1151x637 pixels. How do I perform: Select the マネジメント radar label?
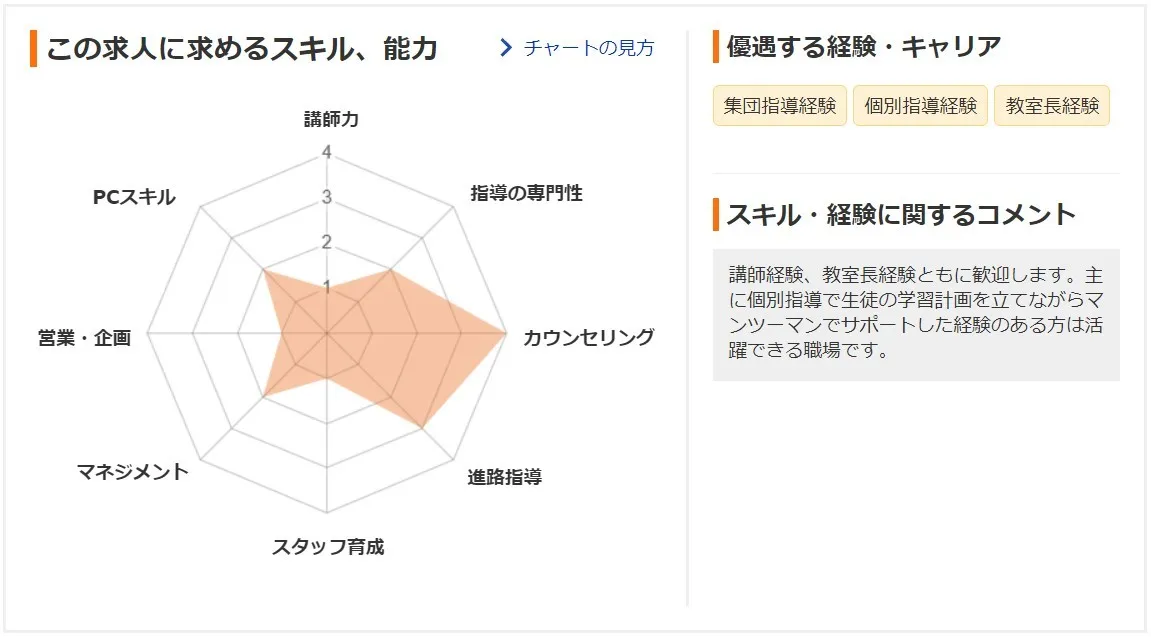[132, 471]
